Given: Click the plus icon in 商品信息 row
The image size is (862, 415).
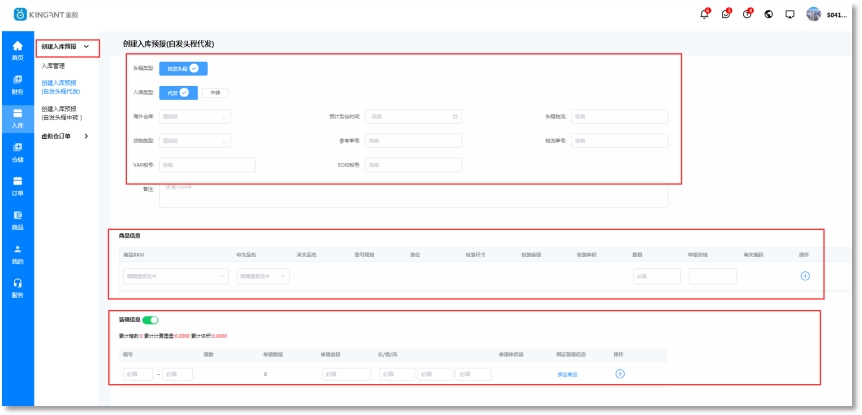Looking at the screenshot, I should pyautogui.click(x=805, y=276).
